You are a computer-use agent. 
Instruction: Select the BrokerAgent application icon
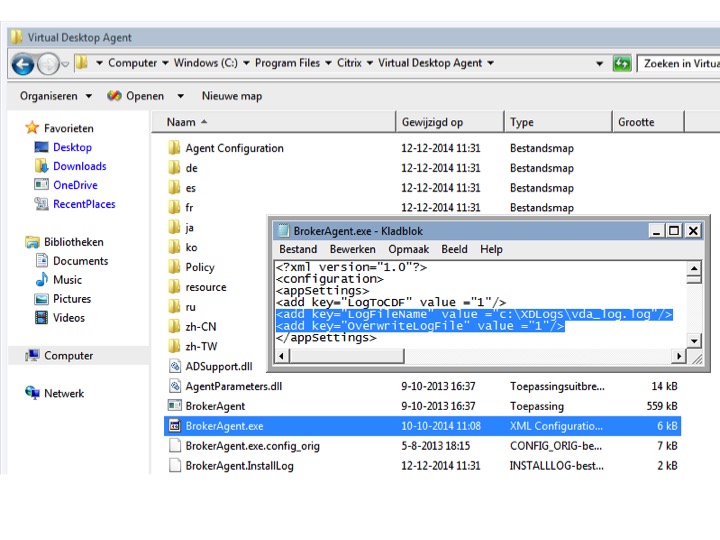pyautogui.click(x=174, y=406)
